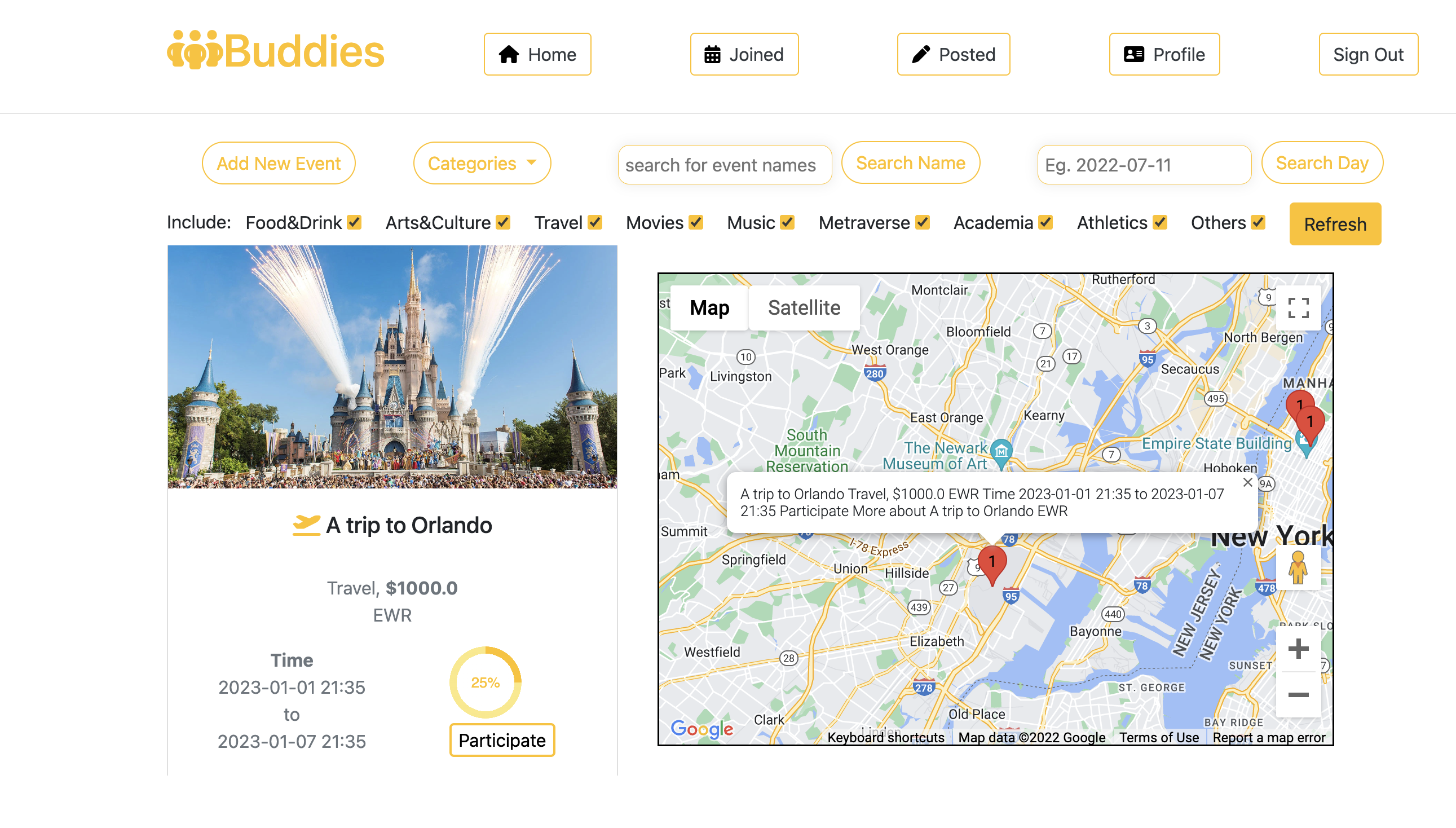Click the Google logo on map
1456x828 pixels.
701,729
